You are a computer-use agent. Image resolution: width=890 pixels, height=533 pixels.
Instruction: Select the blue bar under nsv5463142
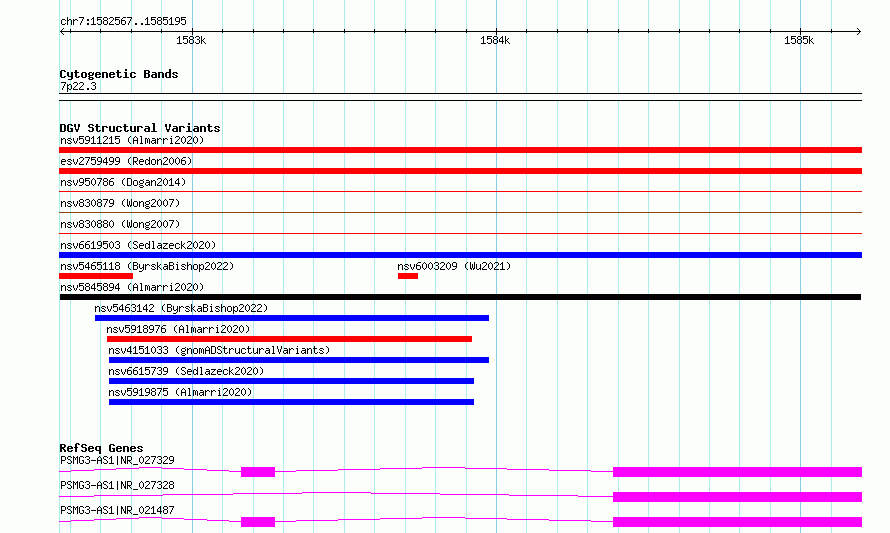tap(292, 318)
